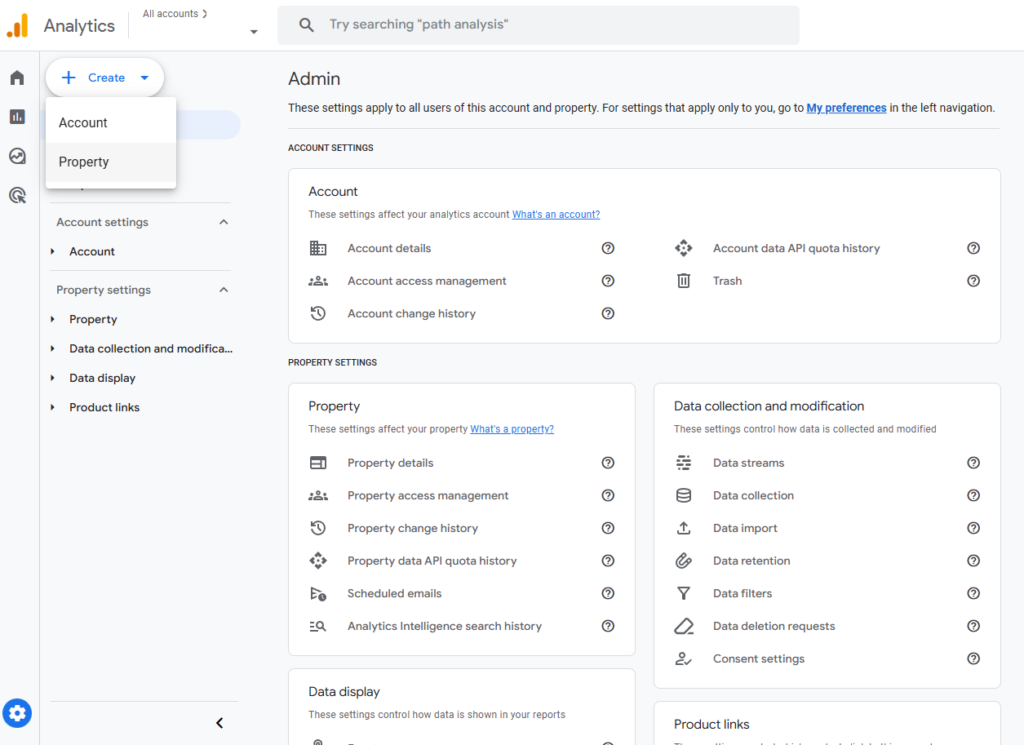Open the My preferences link
Image resolution: width=1024 pixels, height=745 pixels.
(846, 108)
